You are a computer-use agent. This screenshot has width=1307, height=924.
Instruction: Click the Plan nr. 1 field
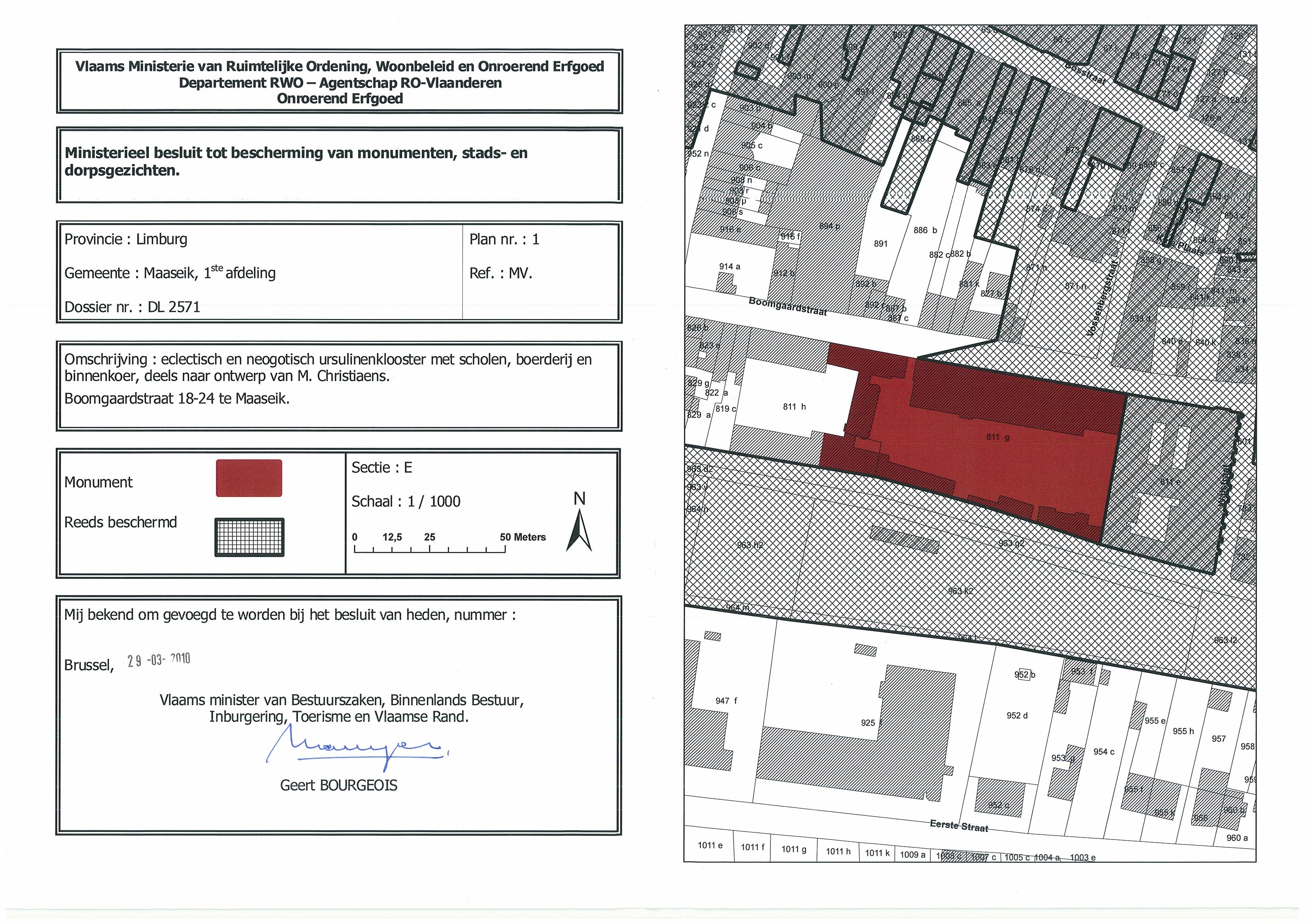click(x=504, y=240)
